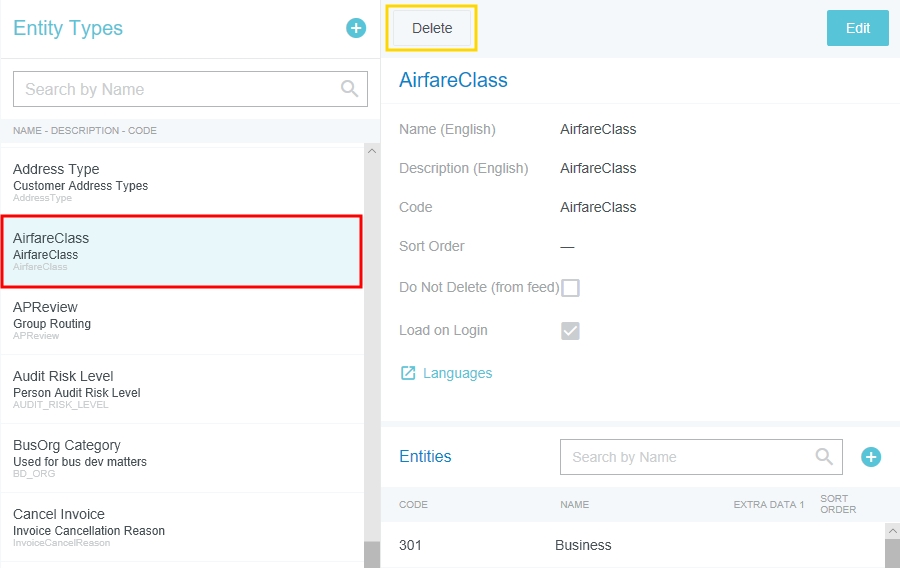Select the APReview entity type
Viewport: 900px width, 568px height.
click(x=180, y=320)
